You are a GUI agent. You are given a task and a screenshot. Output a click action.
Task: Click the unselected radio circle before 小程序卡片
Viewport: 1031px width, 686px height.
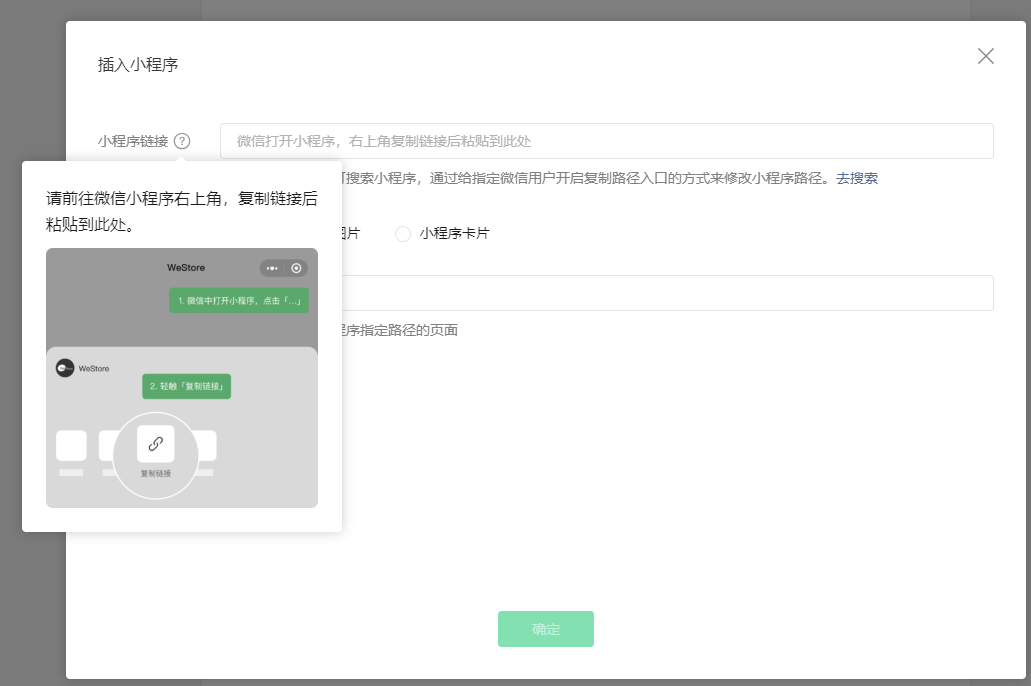pos(403,233)
